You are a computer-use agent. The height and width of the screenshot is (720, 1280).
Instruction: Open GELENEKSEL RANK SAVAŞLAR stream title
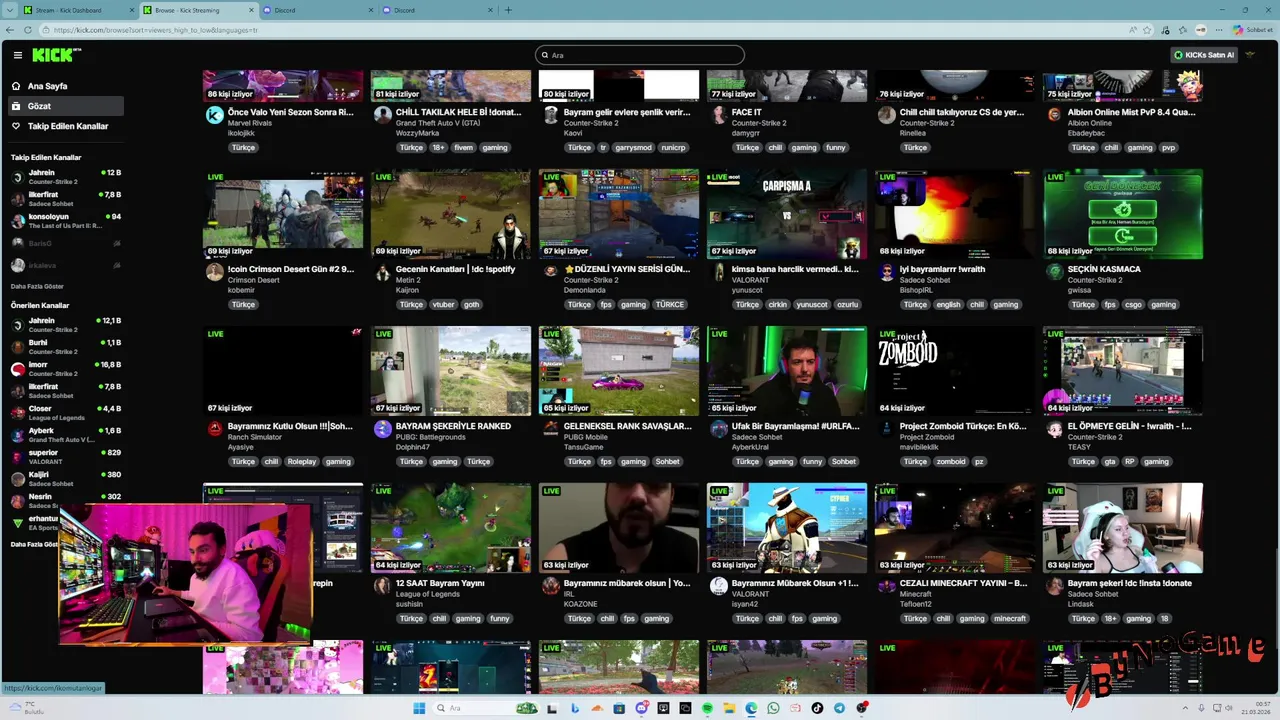627,426
